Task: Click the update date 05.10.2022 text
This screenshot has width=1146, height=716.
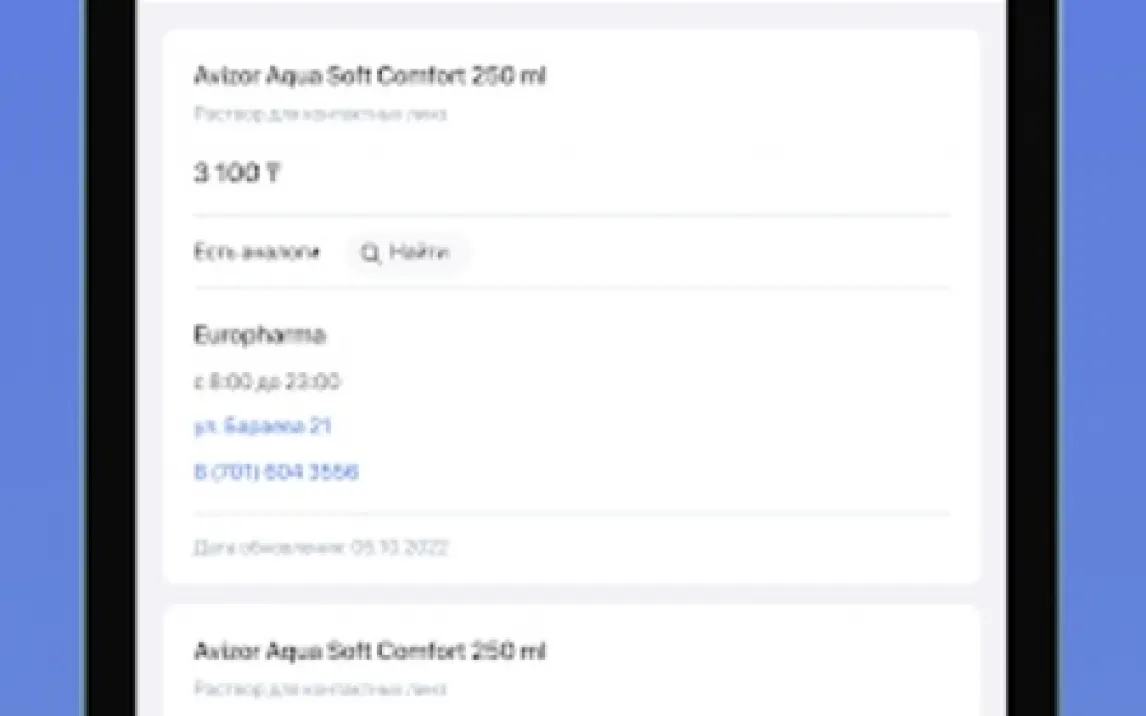Action: [x=320, y=547]
